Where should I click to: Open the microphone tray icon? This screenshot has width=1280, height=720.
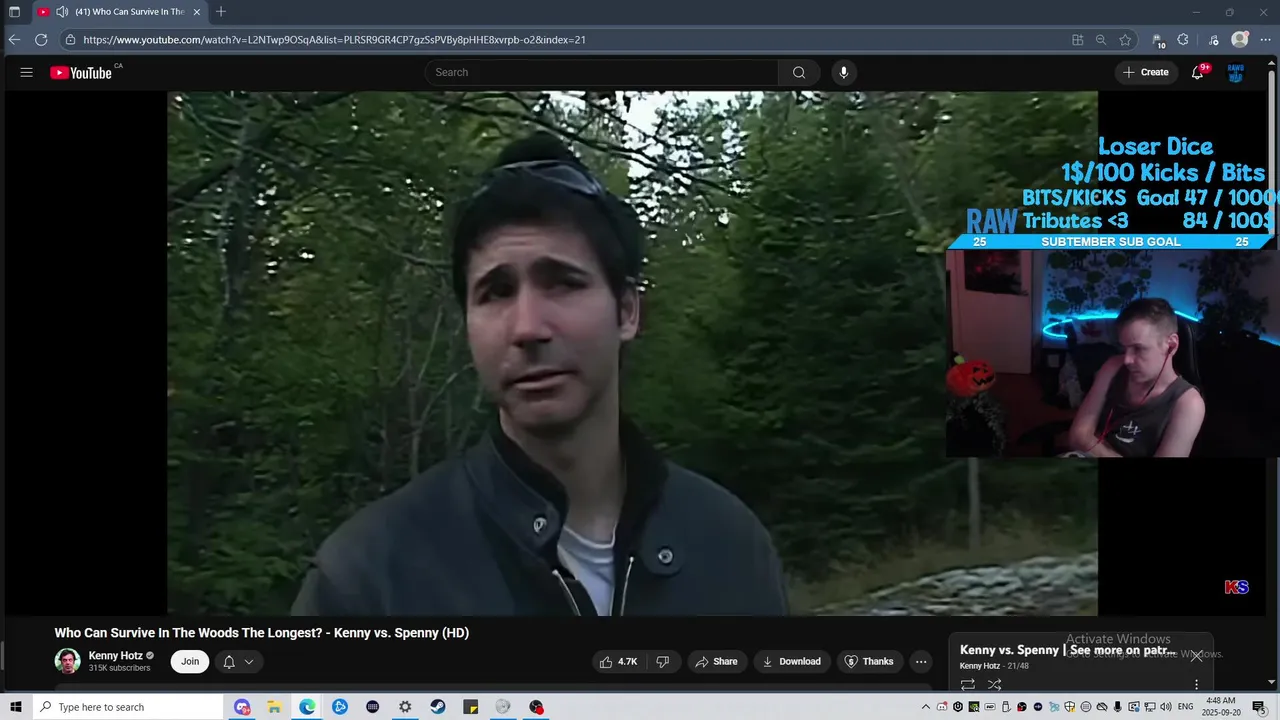coord(1118,707)
